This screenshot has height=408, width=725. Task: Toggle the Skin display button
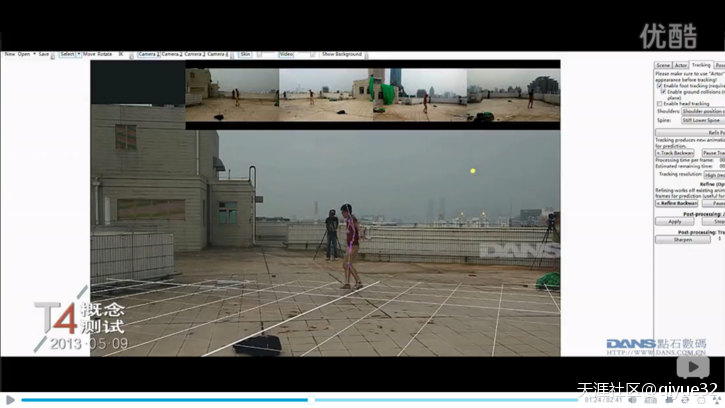pos(245,54)
